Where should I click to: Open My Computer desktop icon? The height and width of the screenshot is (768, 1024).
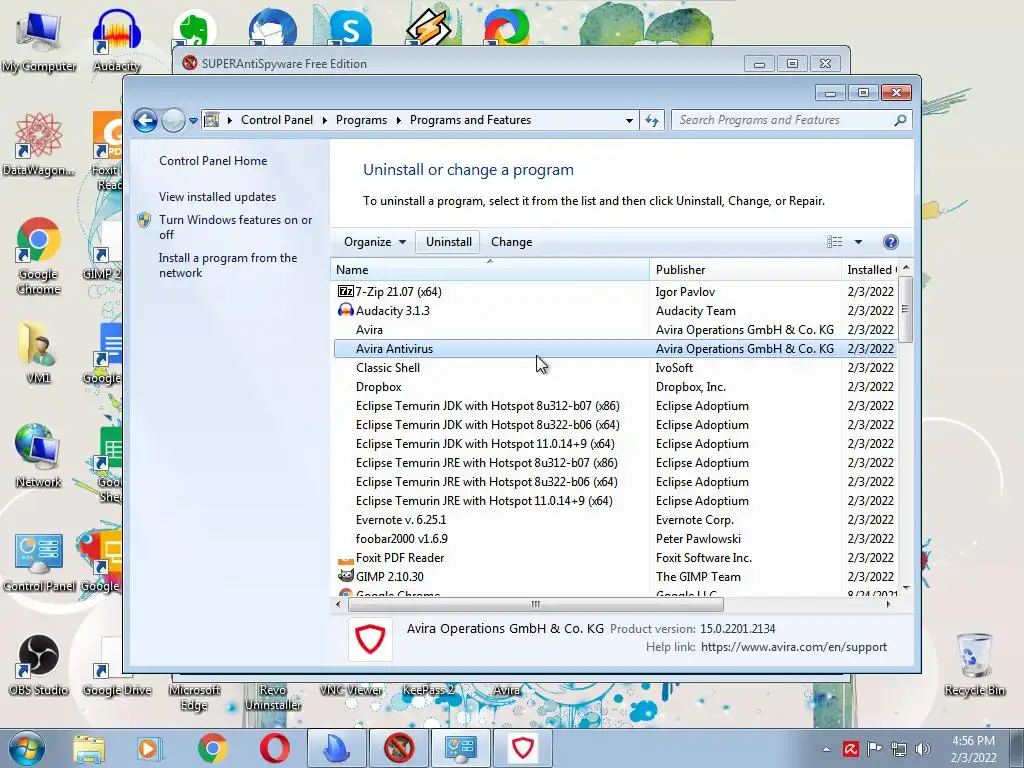[x=39, y=42]
